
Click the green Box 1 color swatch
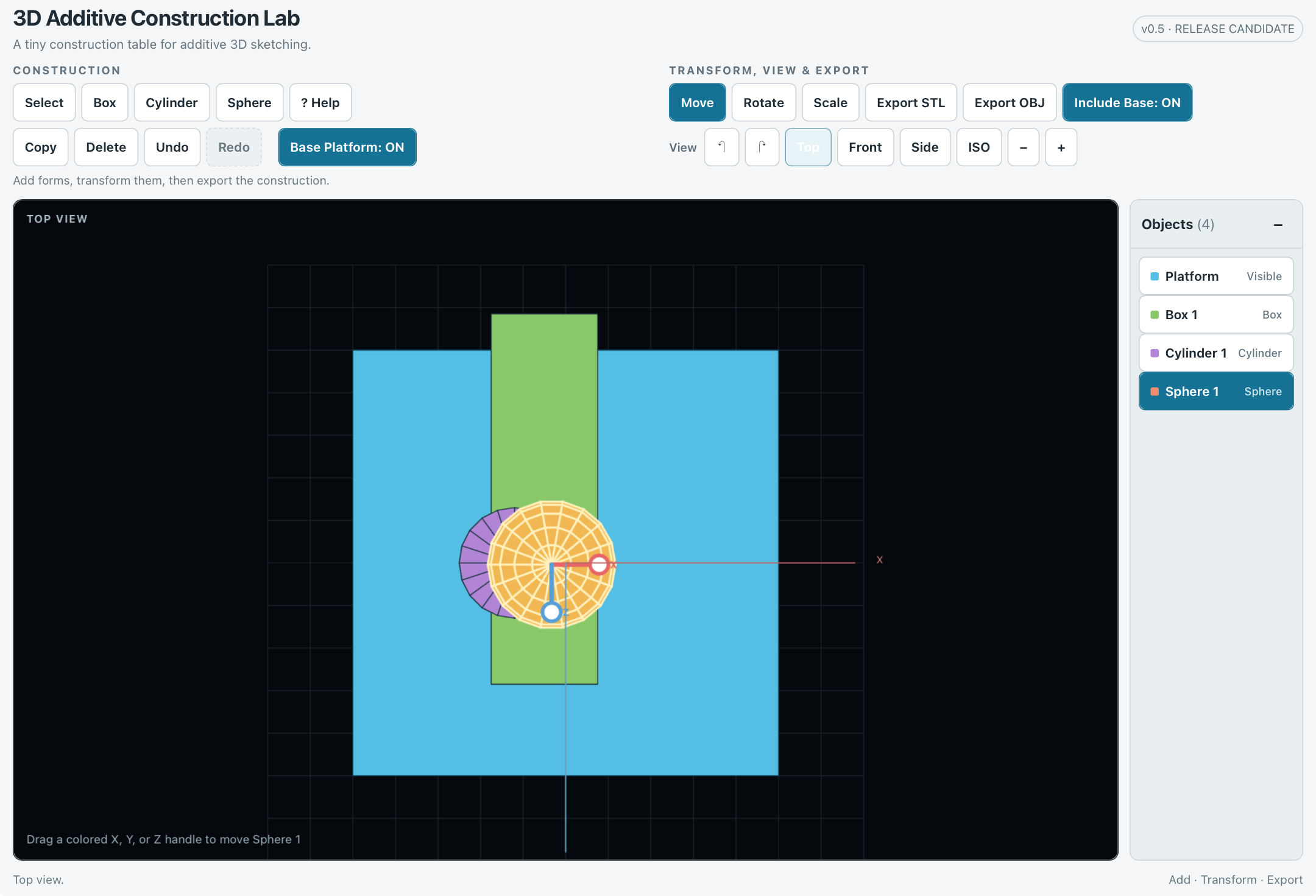coord(1154,315)
